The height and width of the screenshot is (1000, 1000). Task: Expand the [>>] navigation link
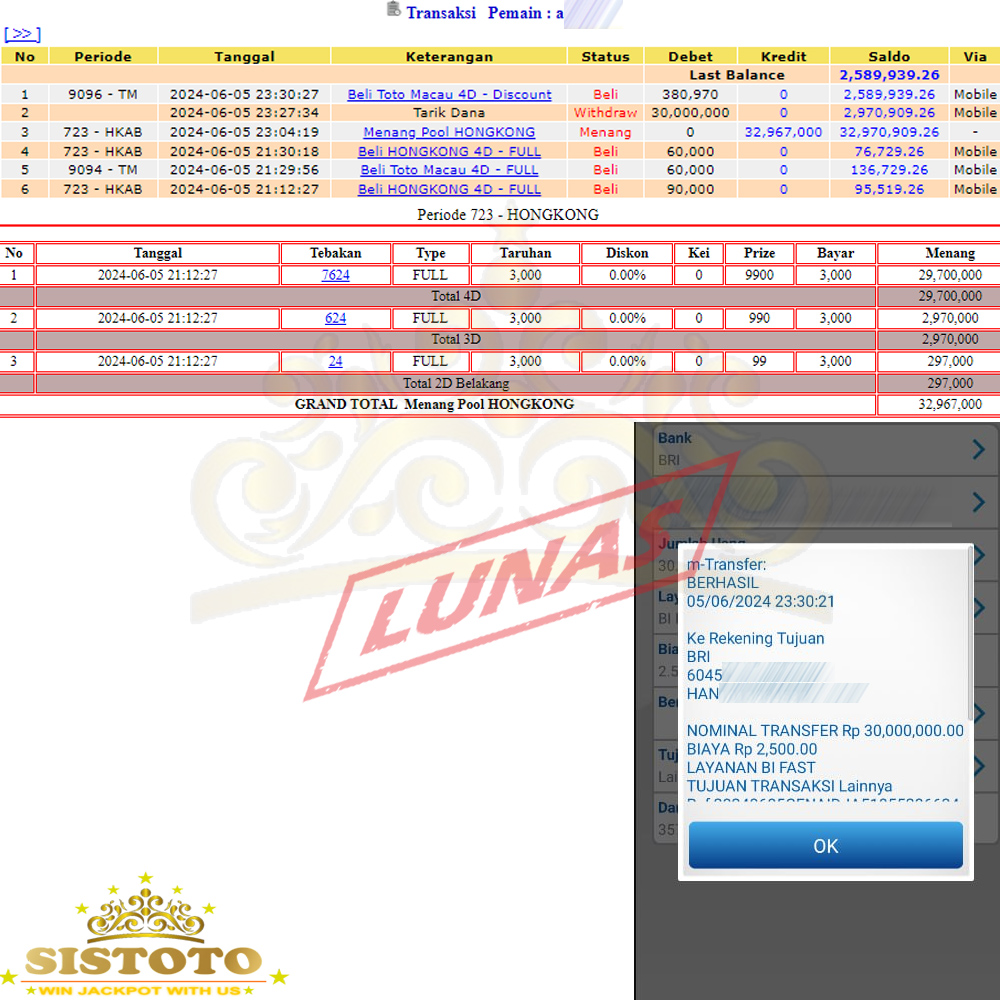tap(22, 34)
